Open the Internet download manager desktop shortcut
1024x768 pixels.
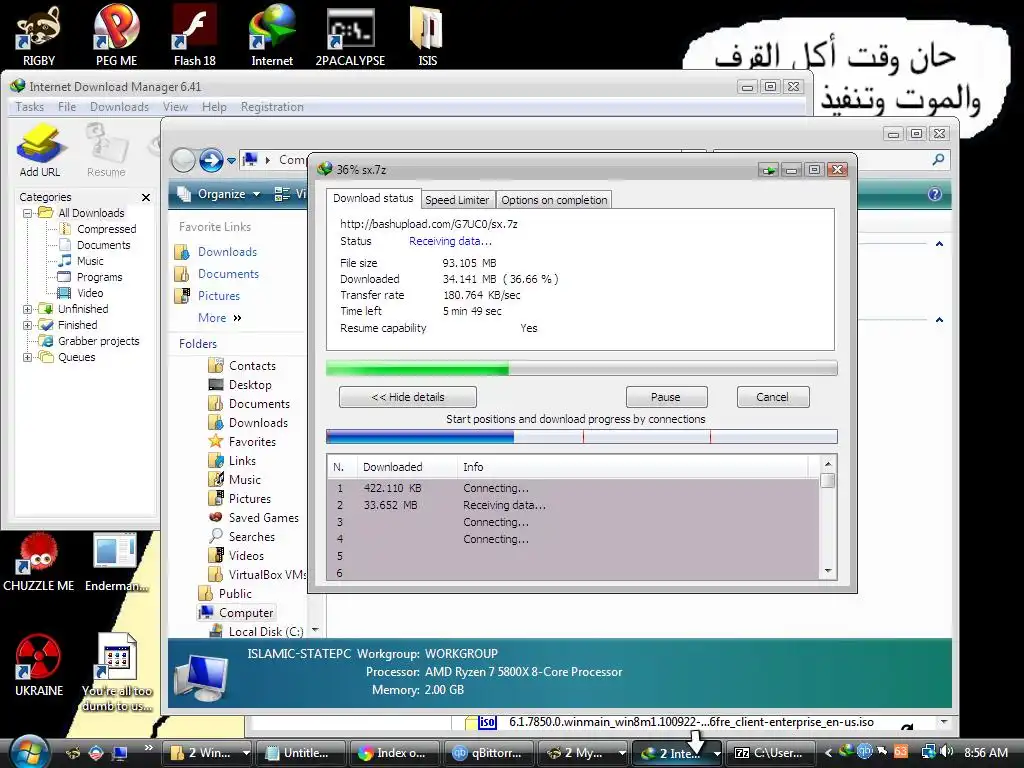272,36
